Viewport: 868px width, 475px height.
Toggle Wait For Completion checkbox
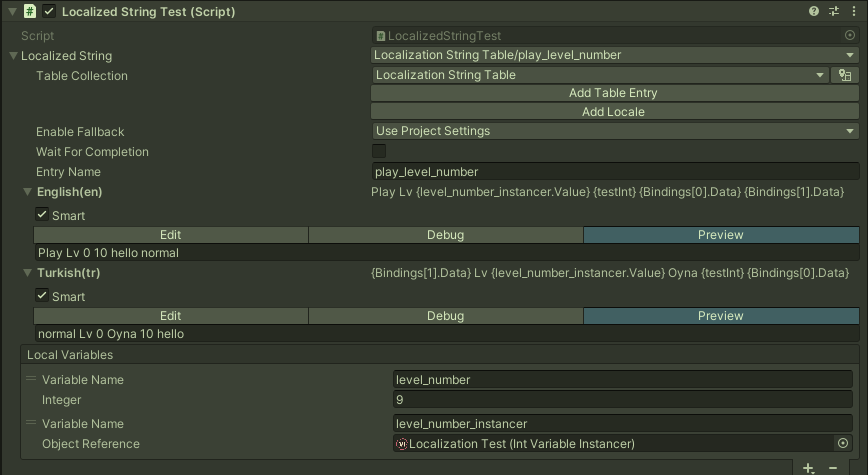(379, 151)
